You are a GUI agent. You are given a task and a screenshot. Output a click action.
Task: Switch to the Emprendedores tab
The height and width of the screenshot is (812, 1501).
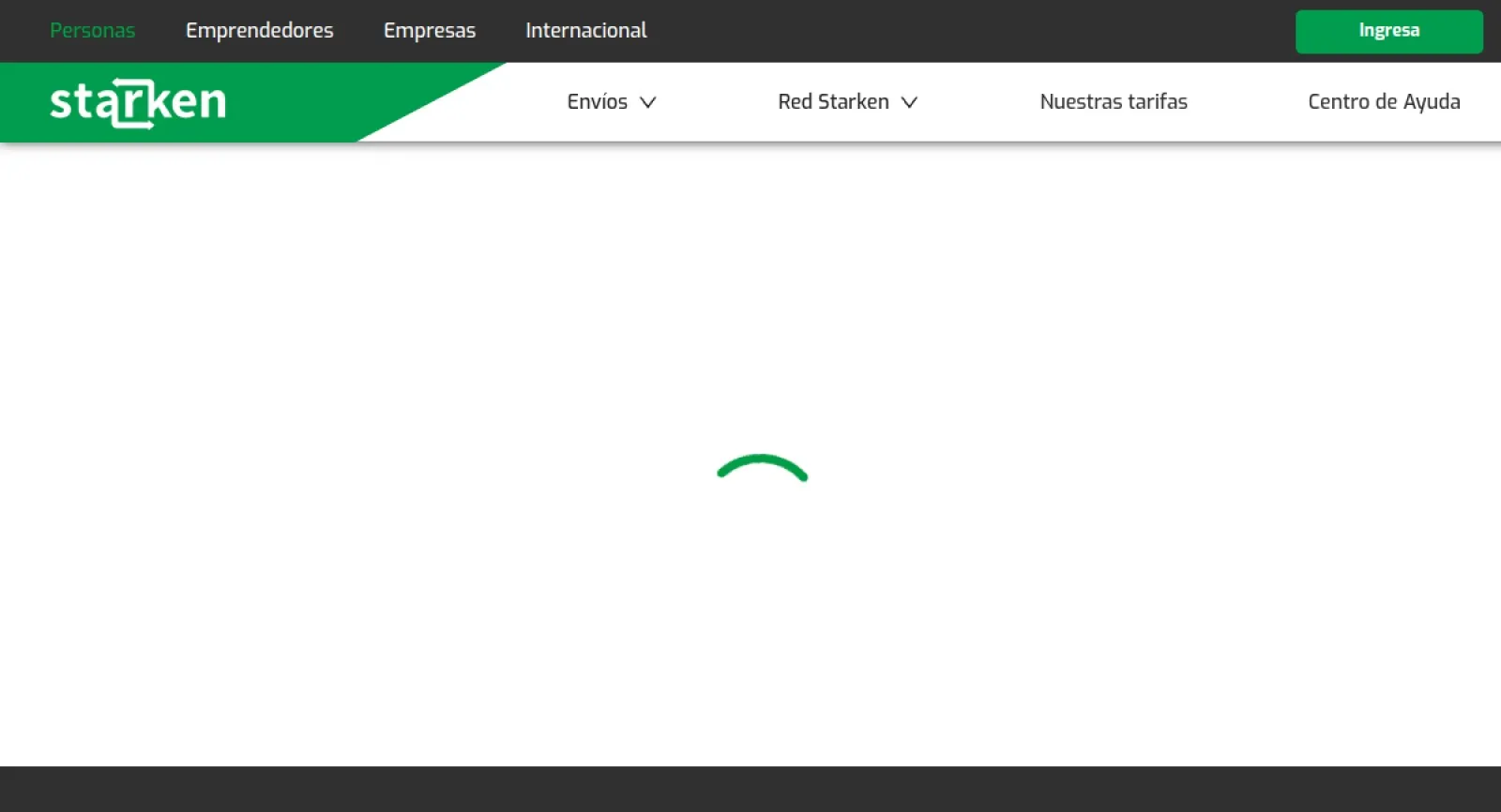point(259,31)
